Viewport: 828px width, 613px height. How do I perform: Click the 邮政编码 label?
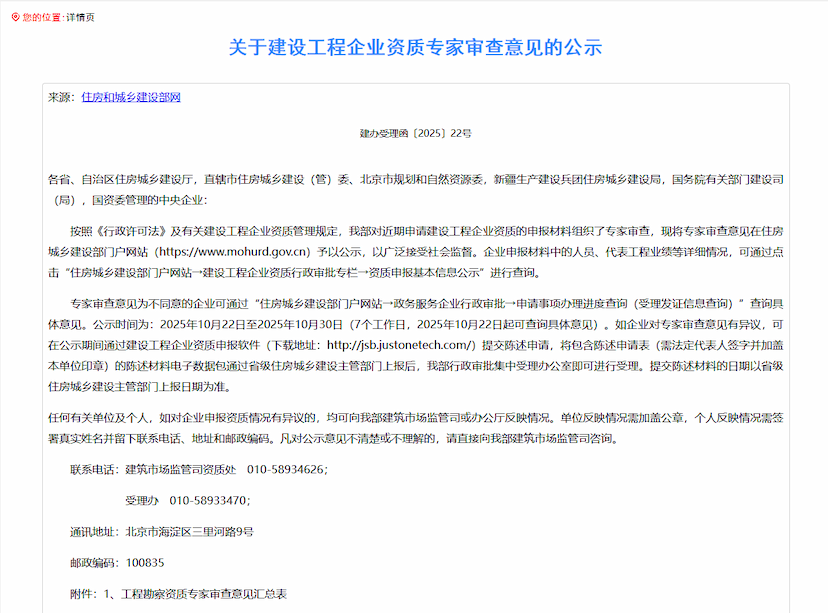pos(93,562)
